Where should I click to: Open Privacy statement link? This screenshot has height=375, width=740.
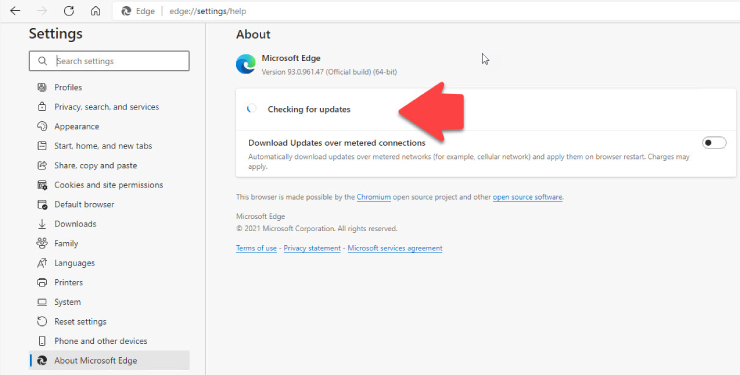click(312, 248)
